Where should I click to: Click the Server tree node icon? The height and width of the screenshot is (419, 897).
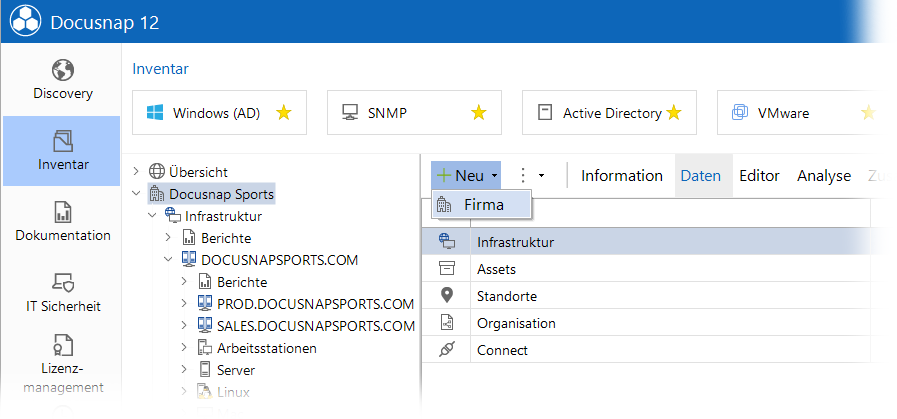(x=205, y=370)
